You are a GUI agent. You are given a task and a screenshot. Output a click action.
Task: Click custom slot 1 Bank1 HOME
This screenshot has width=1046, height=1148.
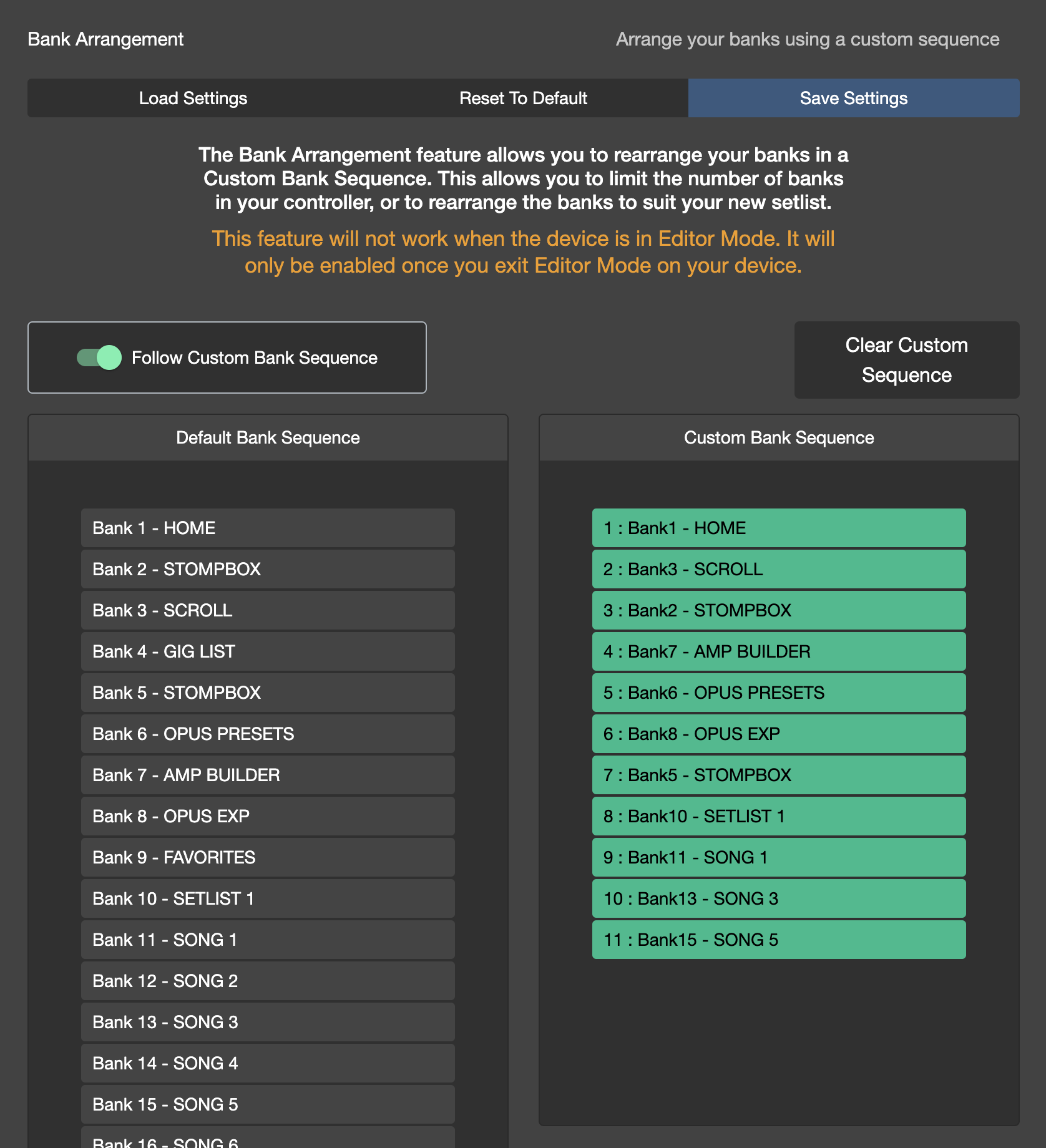tap(778, 527)
